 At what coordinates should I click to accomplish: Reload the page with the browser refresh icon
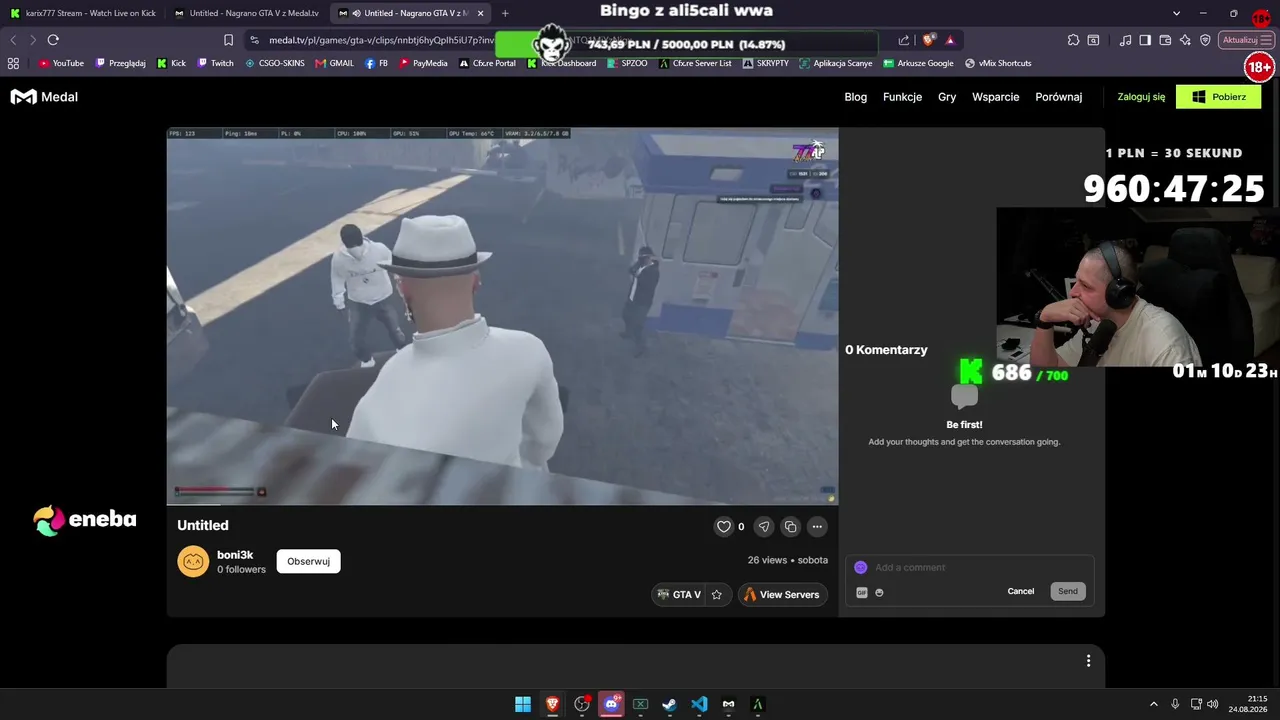click(53, 40)
